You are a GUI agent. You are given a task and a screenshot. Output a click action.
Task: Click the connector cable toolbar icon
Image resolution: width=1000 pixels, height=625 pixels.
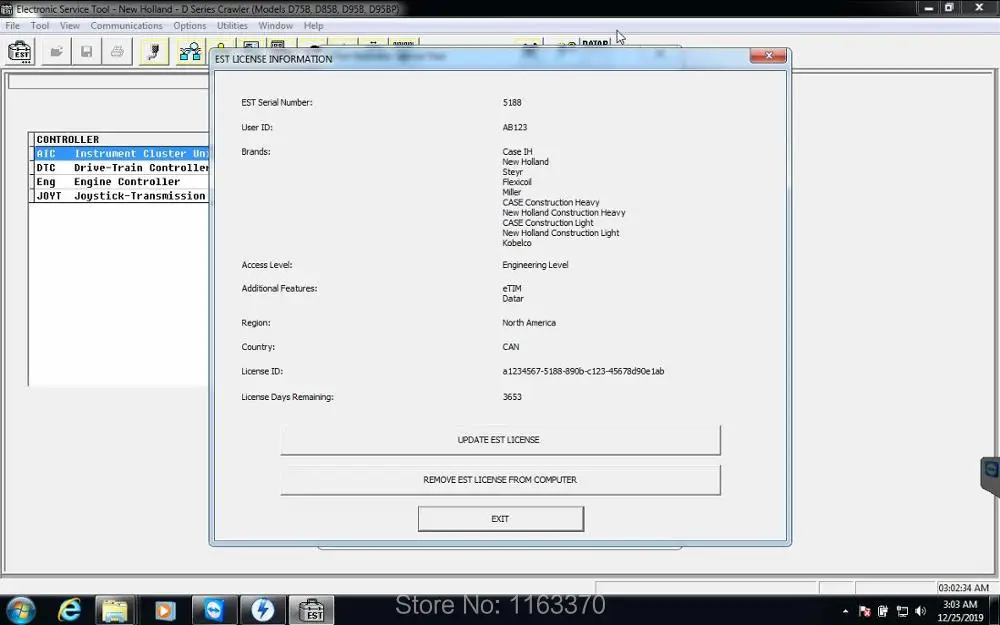point(154,52)
